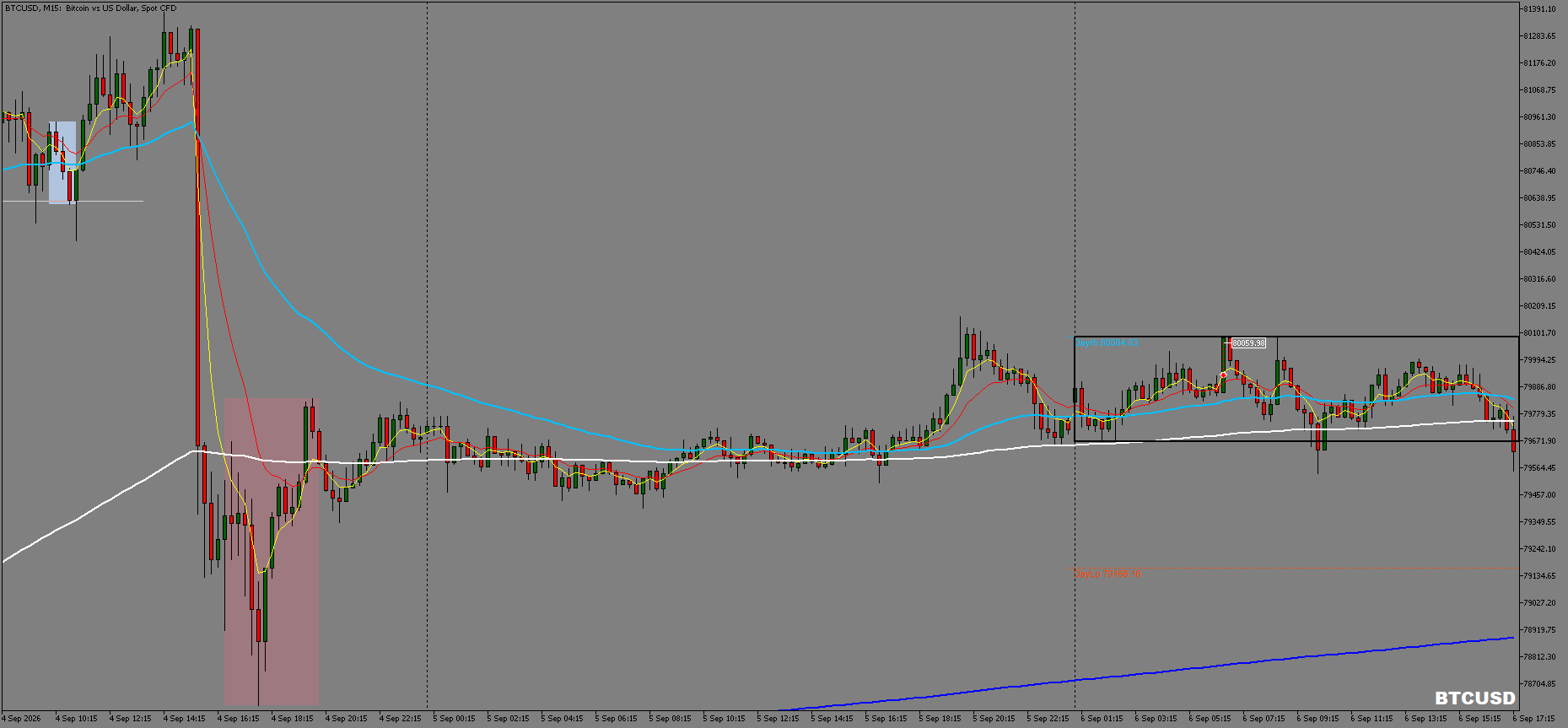Click the 78704.85 price scale value
1568x728 pixels.
(1539, 684)
